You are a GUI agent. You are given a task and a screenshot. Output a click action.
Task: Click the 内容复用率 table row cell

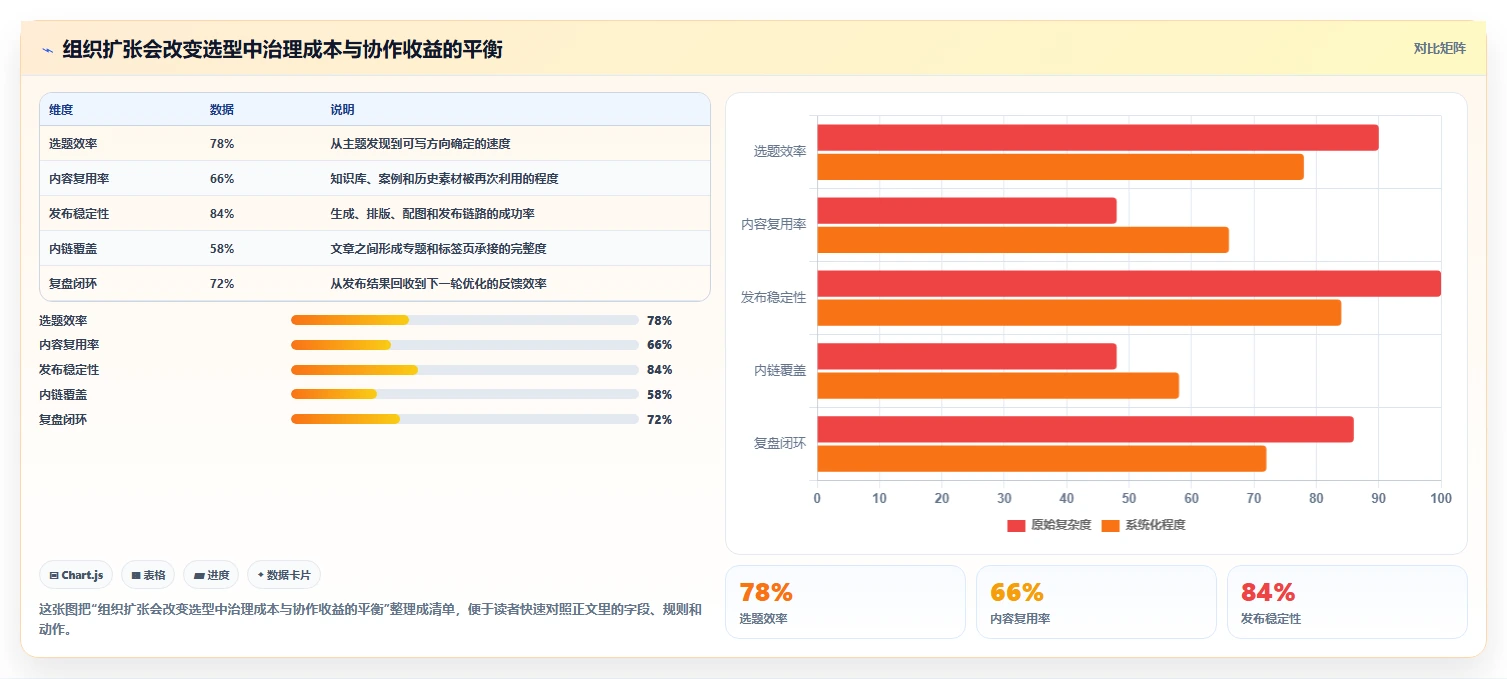[79, 179]
